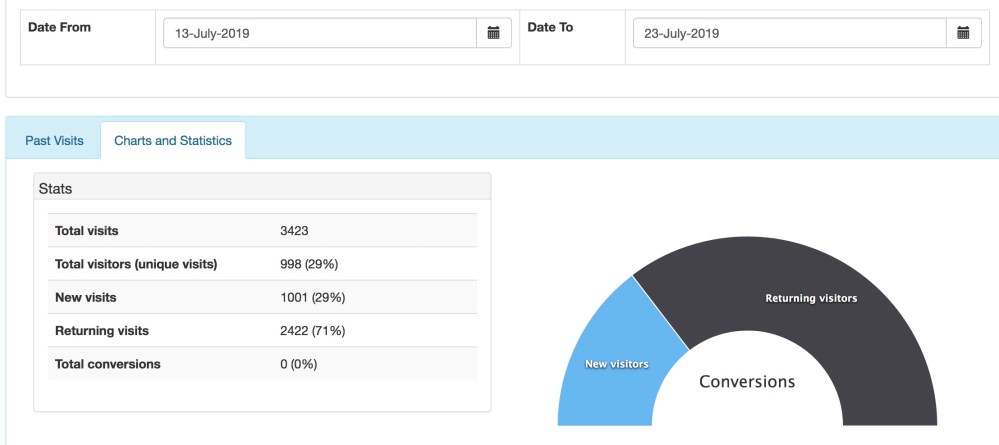Select the value 3423
The width and height of the screenshot is (999, 445).
point(294,231)
